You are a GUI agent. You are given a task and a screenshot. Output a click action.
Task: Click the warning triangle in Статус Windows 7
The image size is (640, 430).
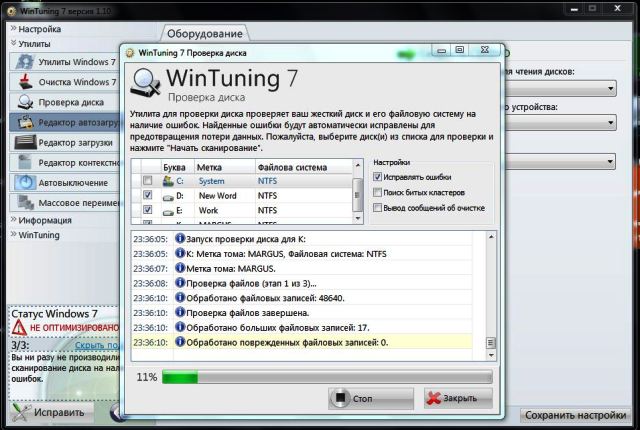[19, 328]
